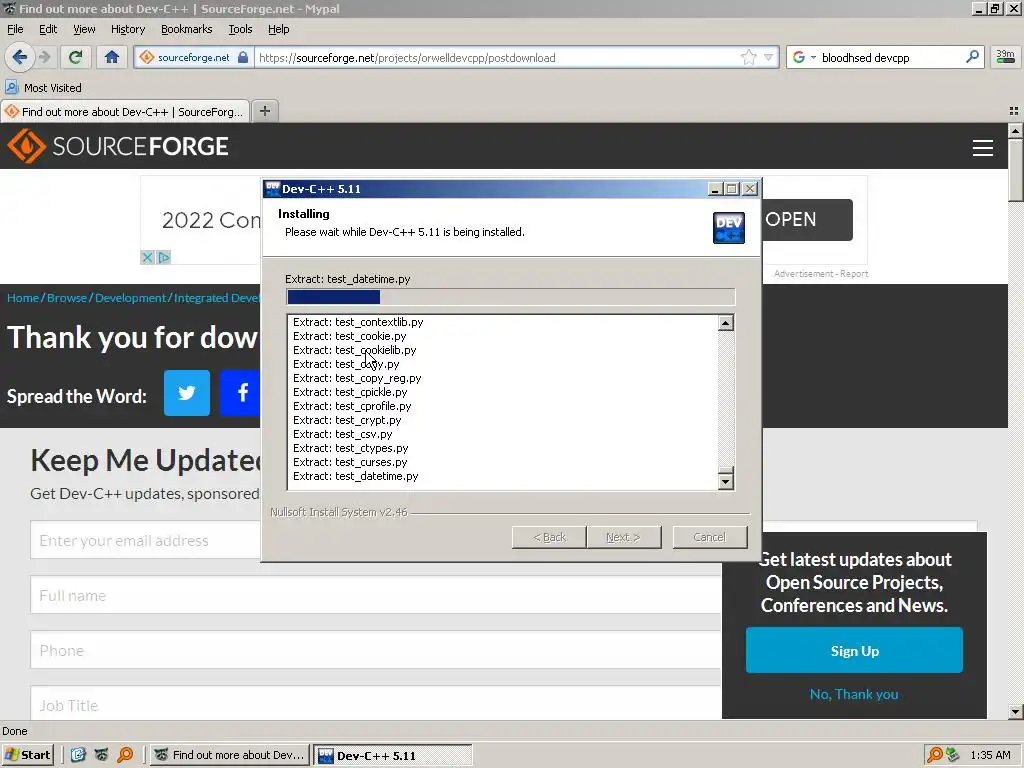Select log line test_cprofile.py
The width and height of the screenshot is (1024, 768).
click(352, 406)
